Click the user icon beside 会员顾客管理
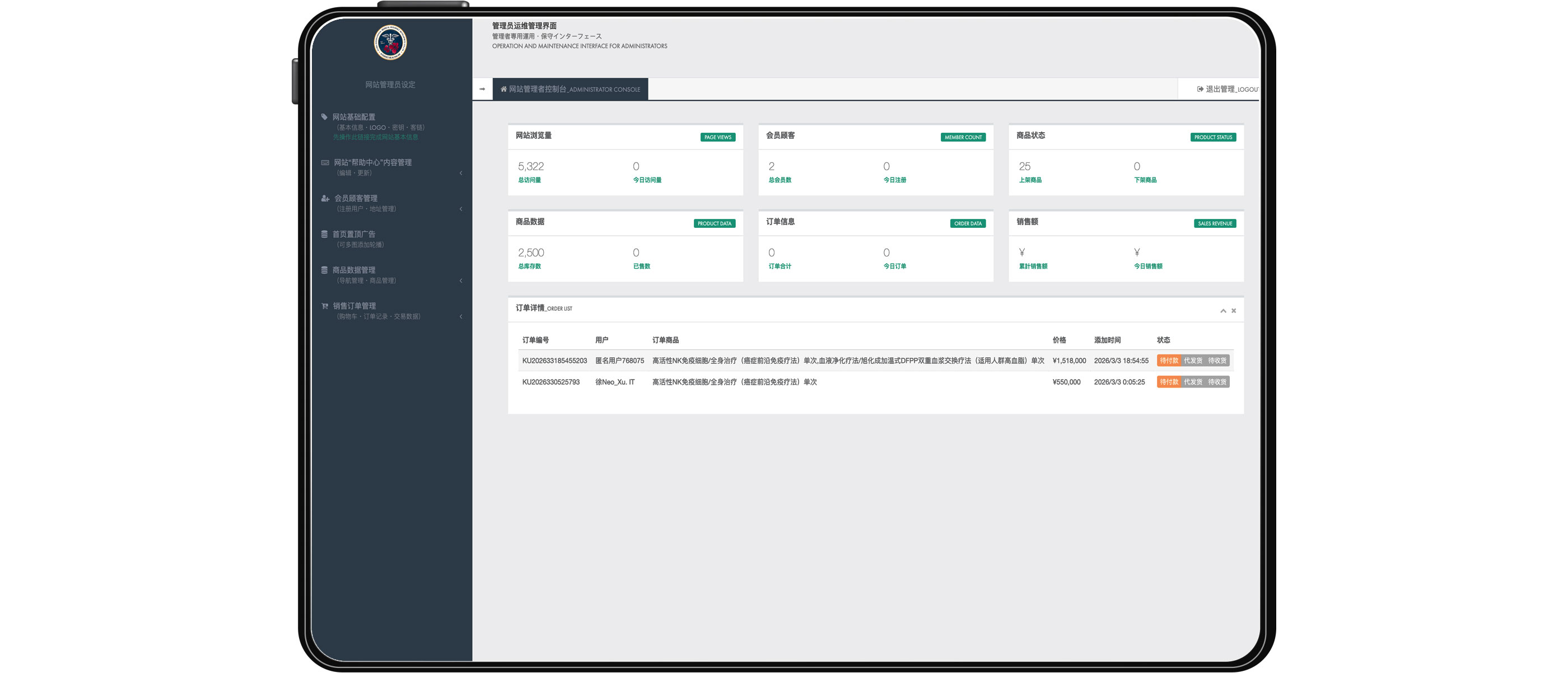The width and height of the screenshot is (1568, 673). tap(325, 198)
